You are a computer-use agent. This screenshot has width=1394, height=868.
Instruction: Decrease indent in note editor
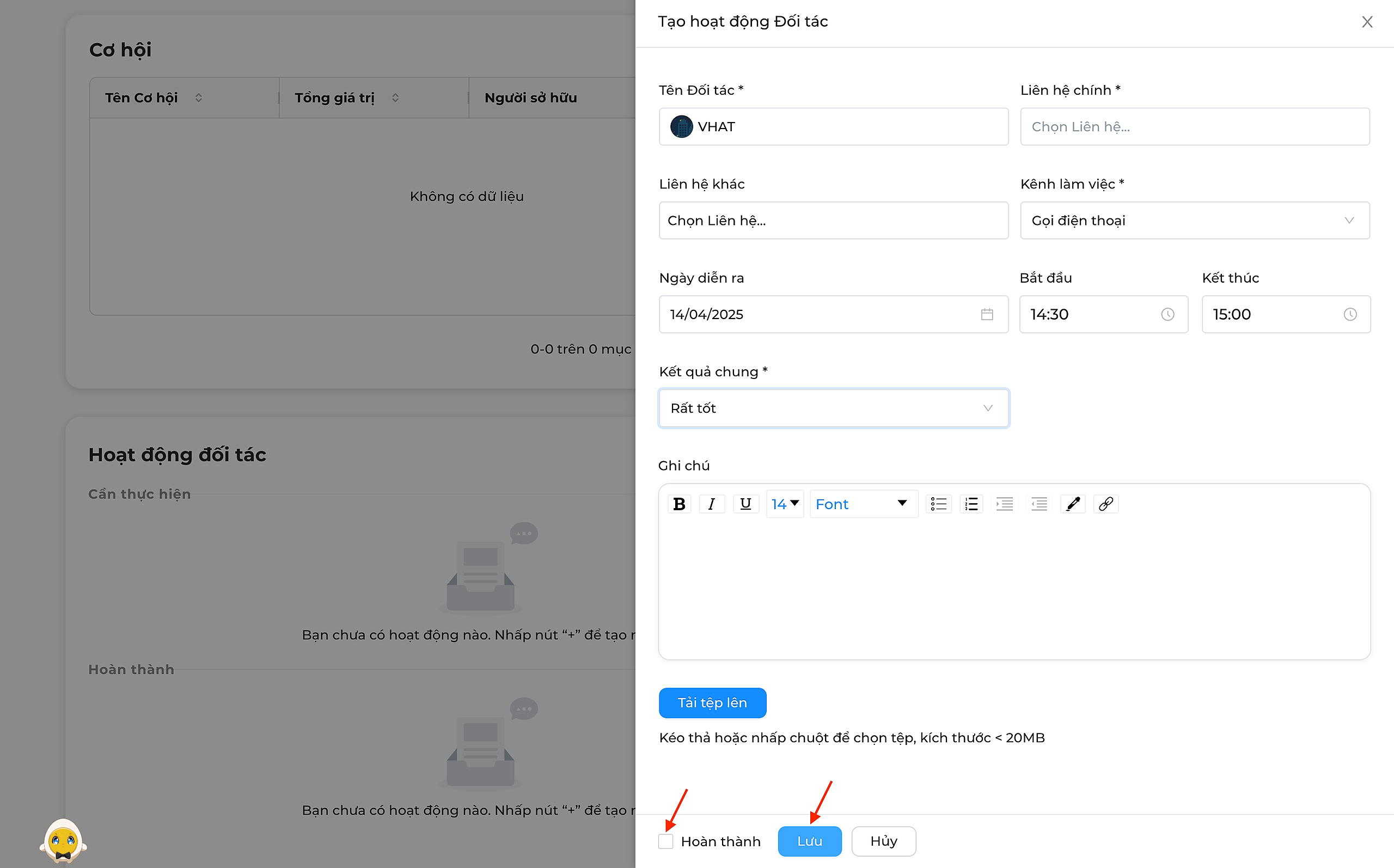click(x=1039, y=504)
